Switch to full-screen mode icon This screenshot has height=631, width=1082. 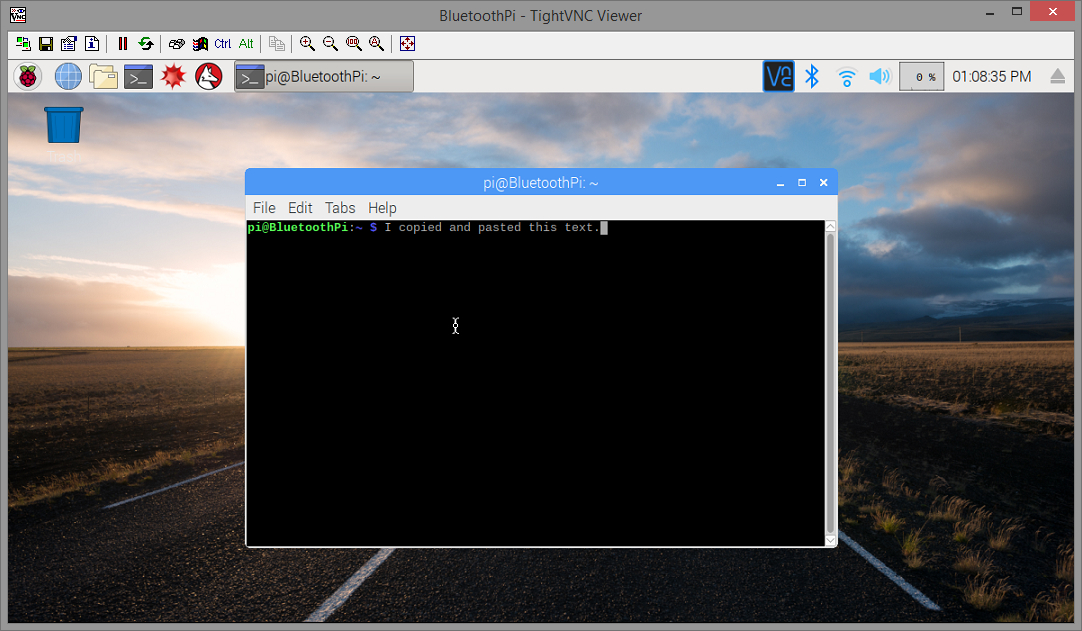[407, 43]
